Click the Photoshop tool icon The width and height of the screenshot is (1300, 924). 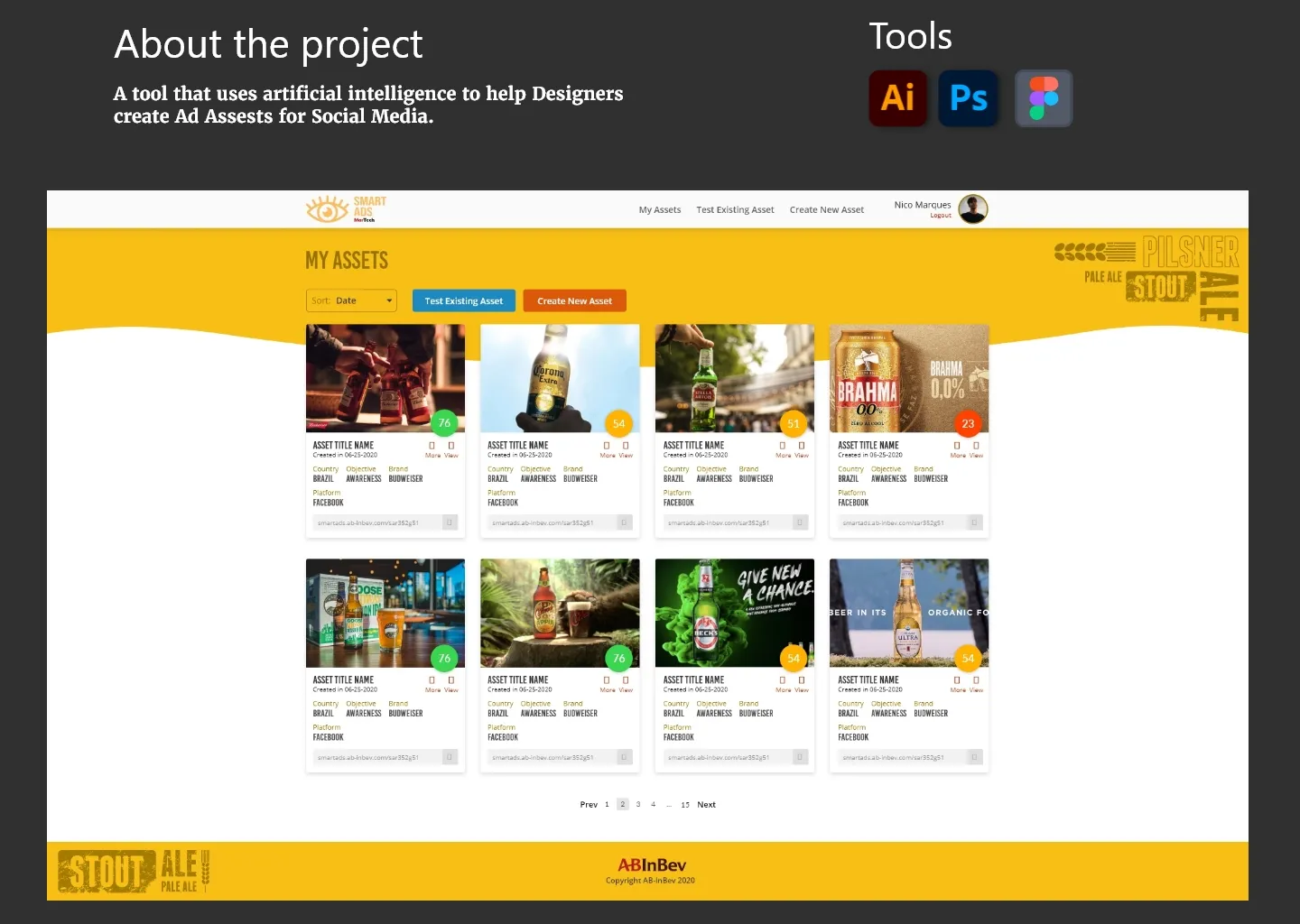pyautogui.click(x=969, y=98)
